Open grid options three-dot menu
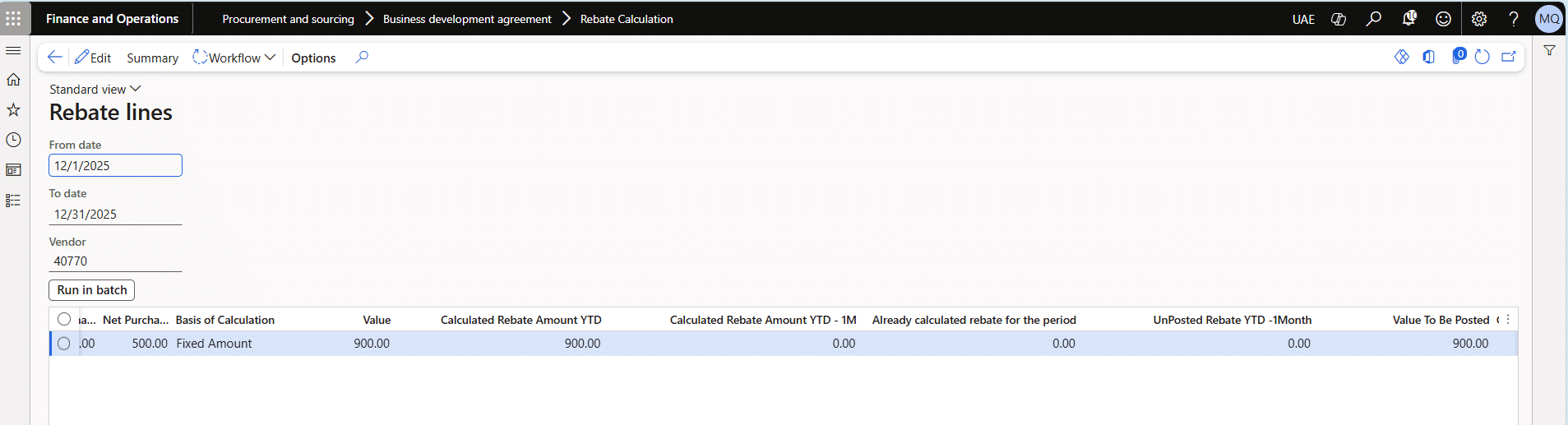 (x=1508, y=320)
